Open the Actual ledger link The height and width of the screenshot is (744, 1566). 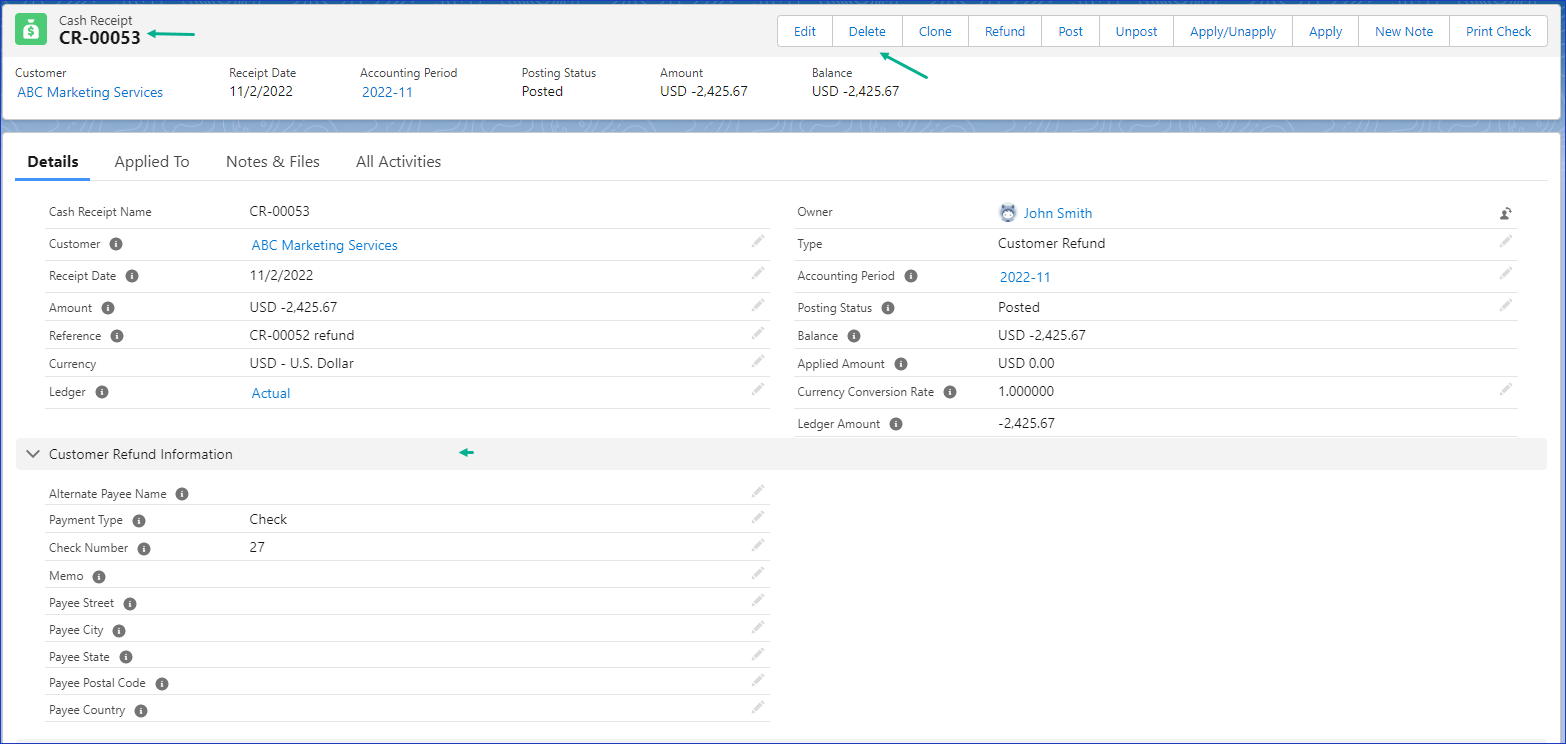[x=271, y=393]
